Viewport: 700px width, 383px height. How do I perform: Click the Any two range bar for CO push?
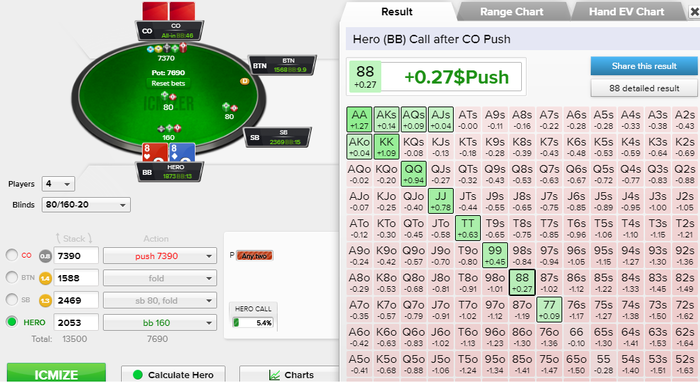(x=254, y=256)
